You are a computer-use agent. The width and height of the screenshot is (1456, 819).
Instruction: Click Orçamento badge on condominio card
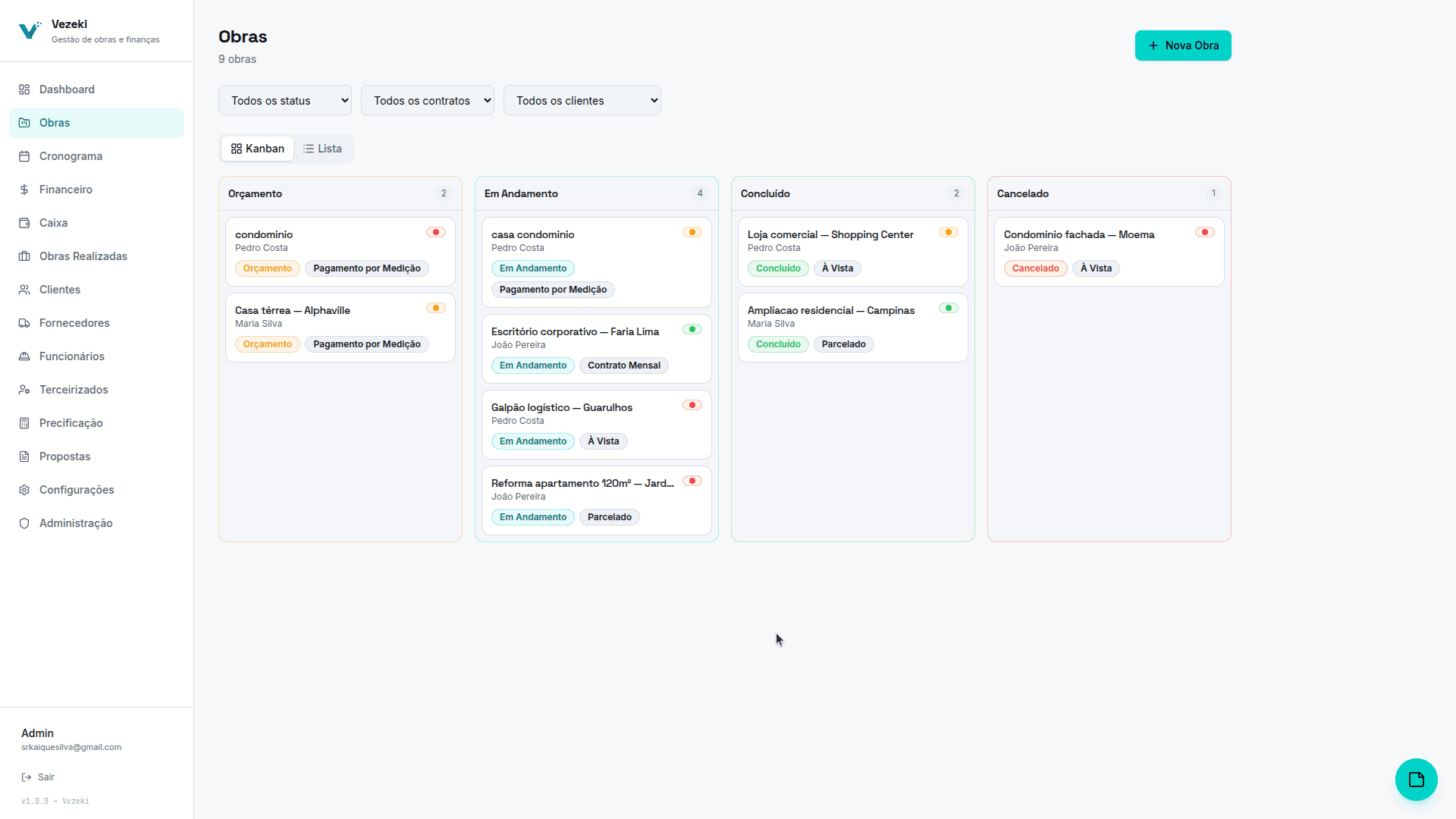point(268,268)
